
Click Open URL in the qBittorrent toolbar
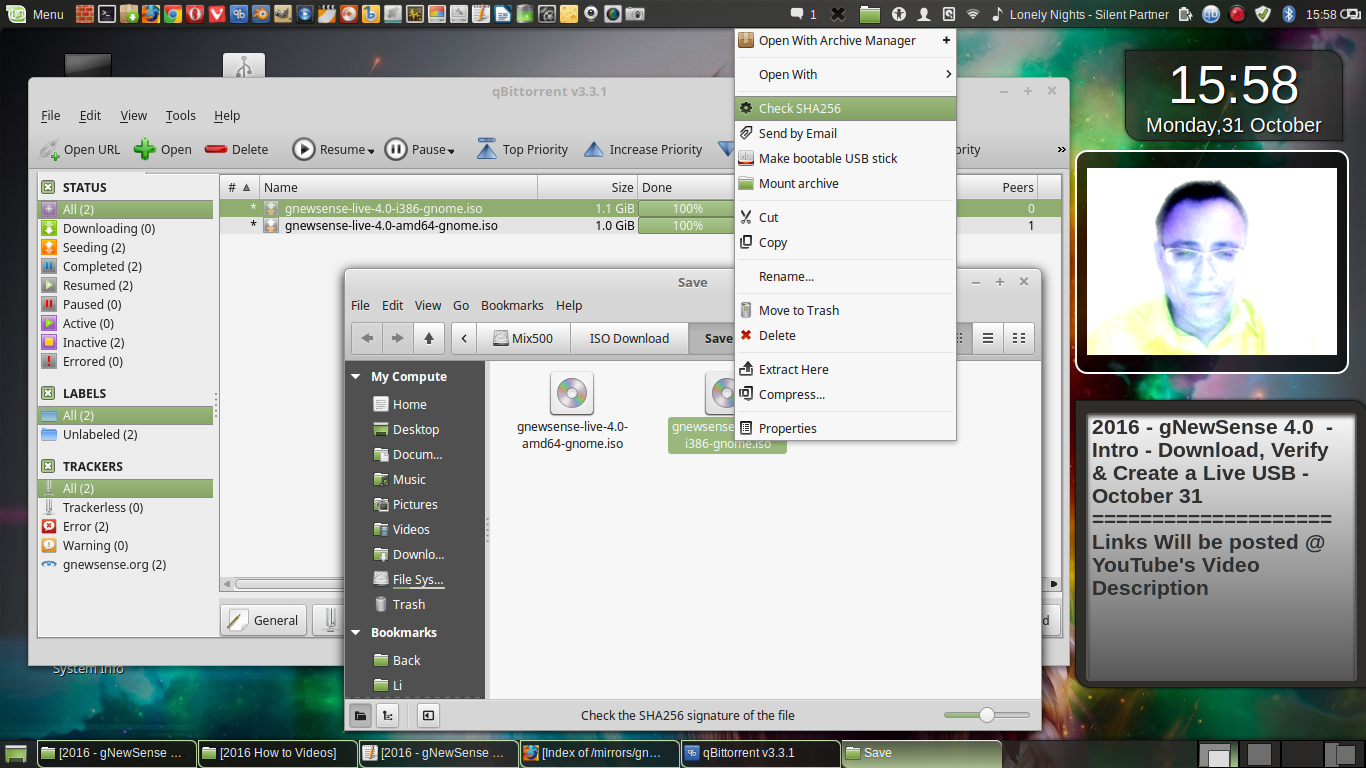(80, 150)
